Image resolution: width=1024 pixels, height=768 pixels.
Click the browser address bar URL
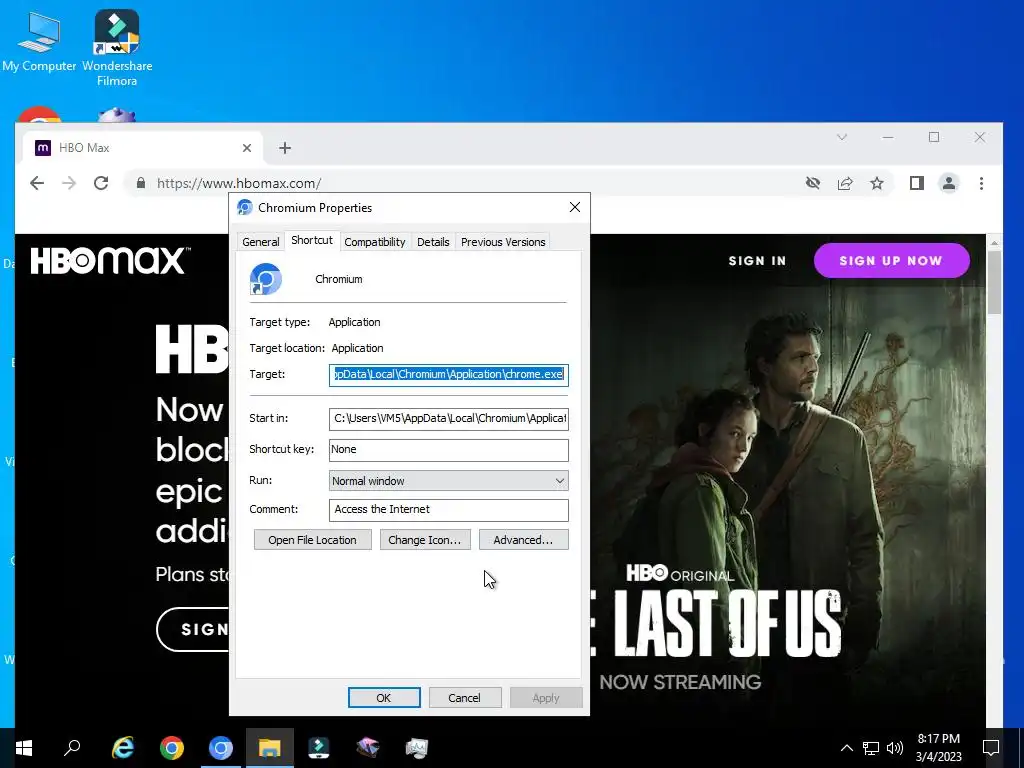[x=239, y=184]
